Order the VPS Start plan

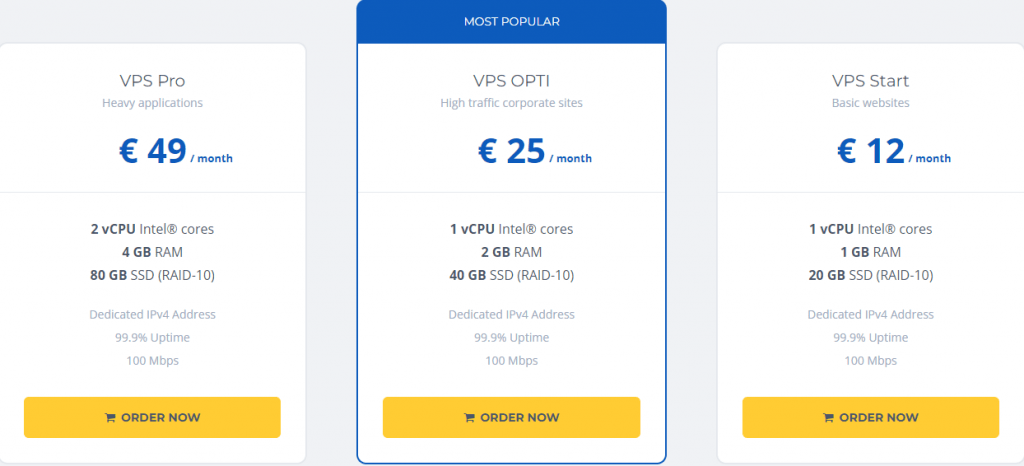(x=871, y=418)
